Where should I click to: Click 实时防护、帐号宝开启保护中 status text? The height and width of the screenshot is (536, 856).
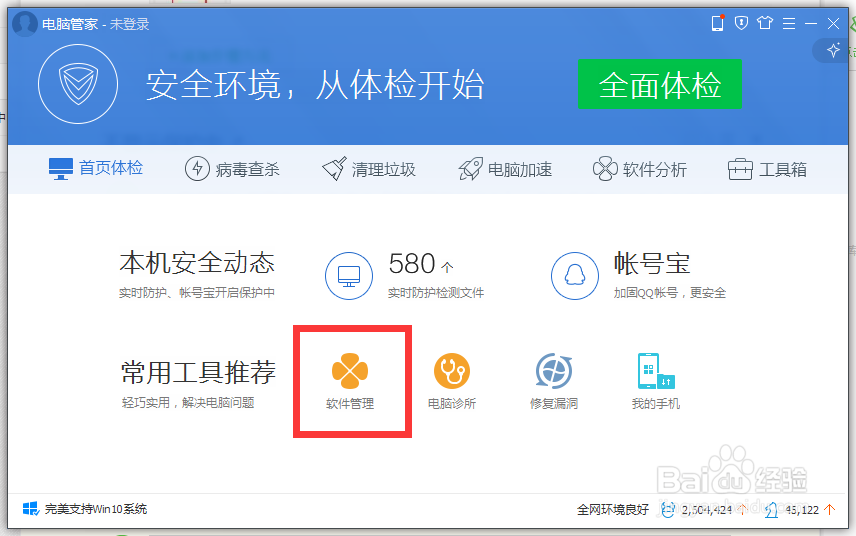pyautogui.click(x=197, y=293)
